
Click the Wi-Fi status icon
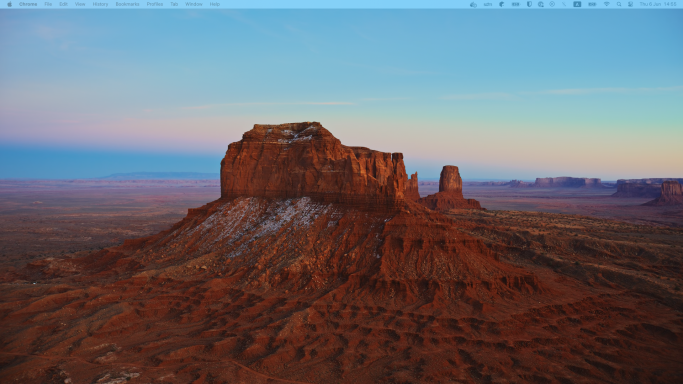(x=606, y=4)
